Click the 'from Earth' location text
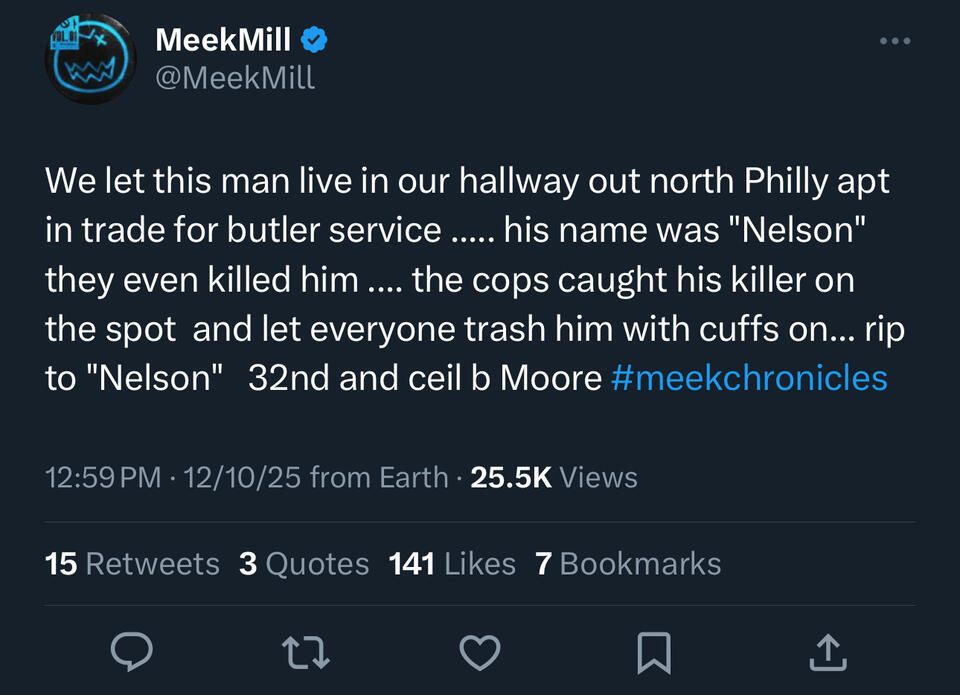The height and width of the screenshot is (695, 960). [379, 477]
